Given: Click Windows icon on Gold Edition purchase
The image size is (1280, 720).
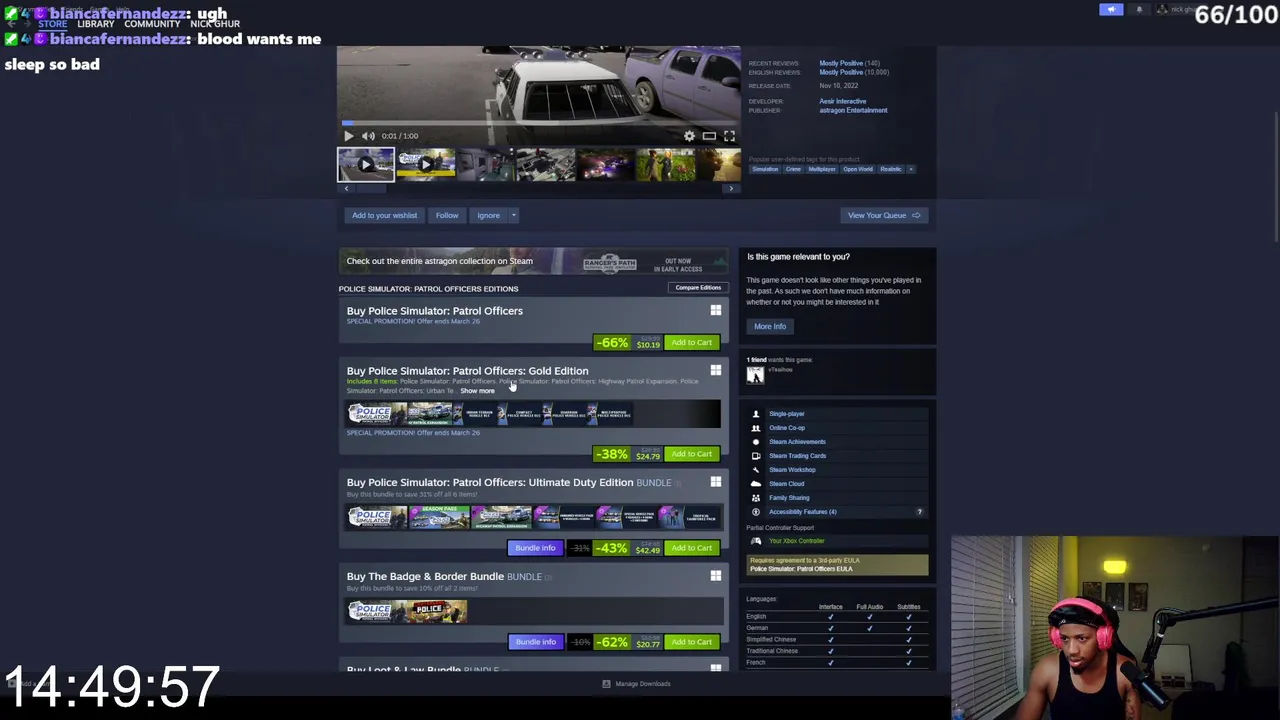Looking at the screenshot, I should (x=716, y=371).
